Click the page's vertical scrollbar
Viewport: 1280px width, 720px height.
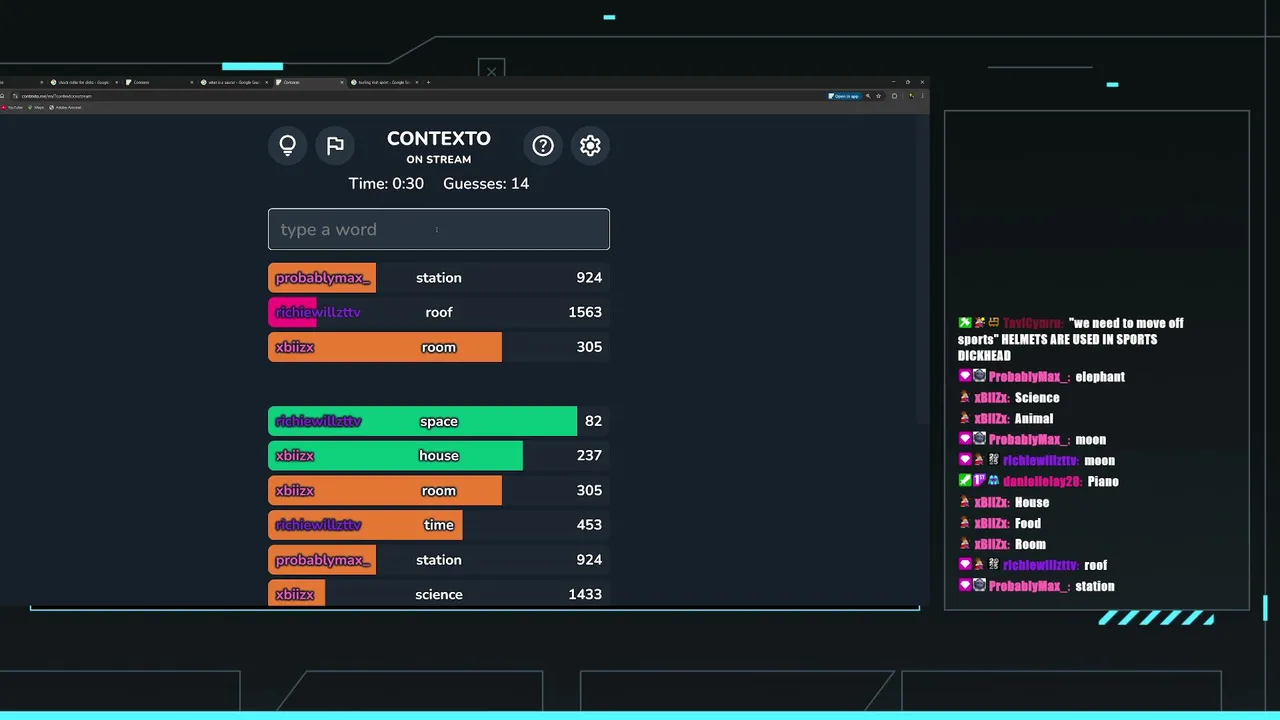924,270
